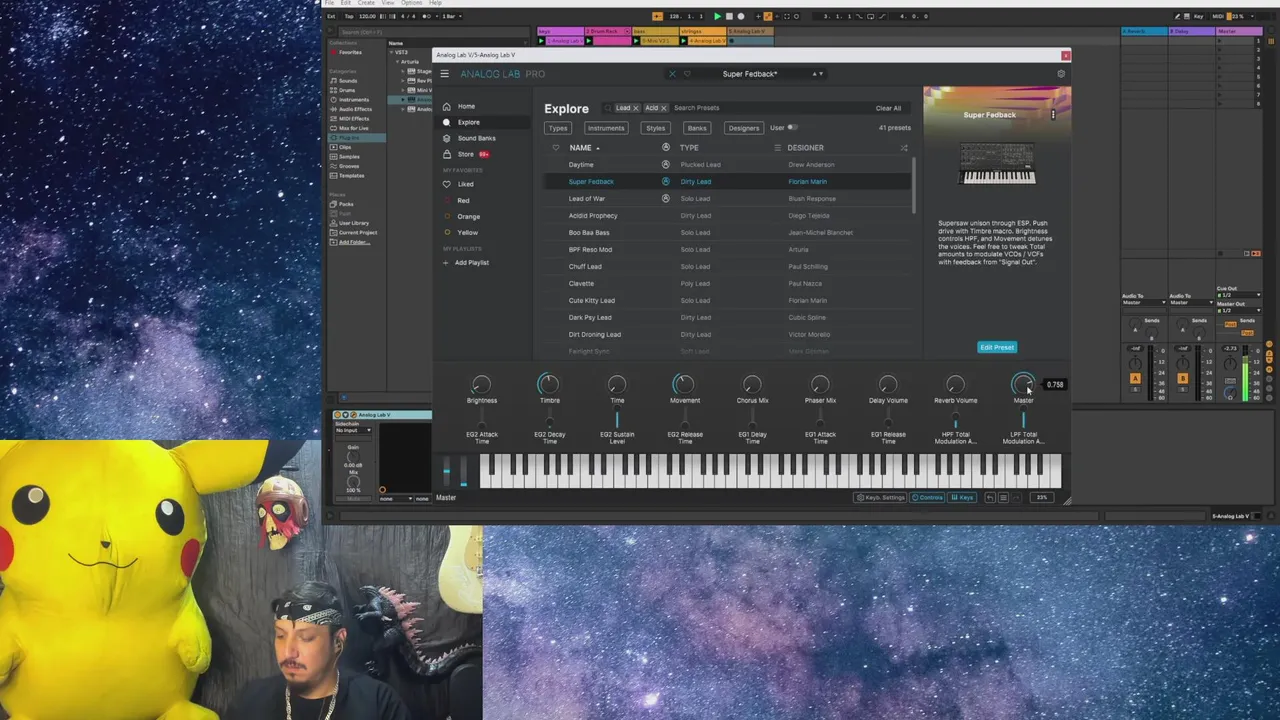Click Arturia icon in column header
Screen dimensions: 1280x720
666,148
